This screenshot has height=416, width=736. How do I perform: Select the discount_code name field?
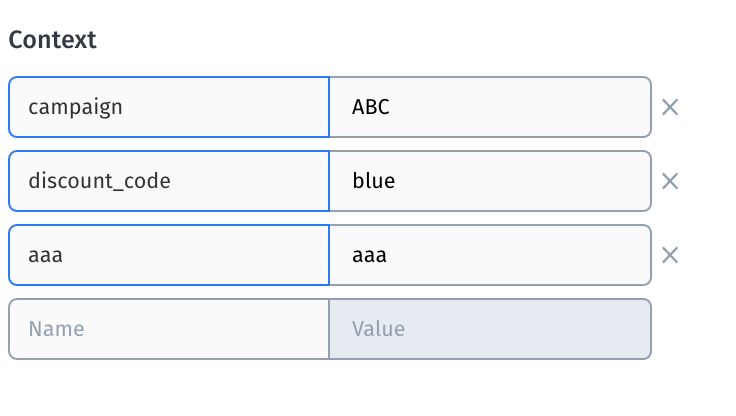(x=168, y=181)
